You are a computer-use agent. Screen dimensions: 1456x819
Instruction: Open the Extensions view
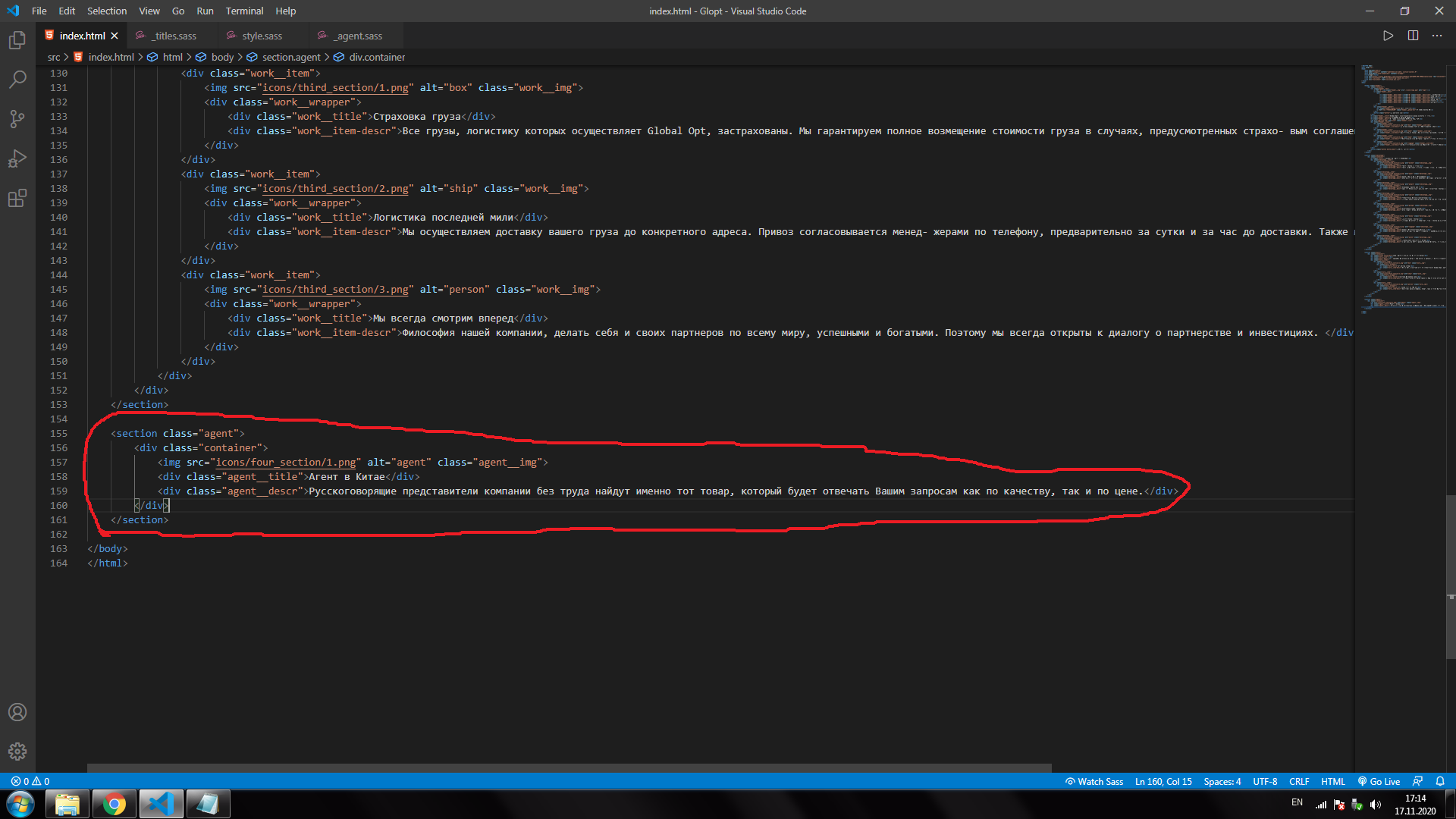coord(17,198)
